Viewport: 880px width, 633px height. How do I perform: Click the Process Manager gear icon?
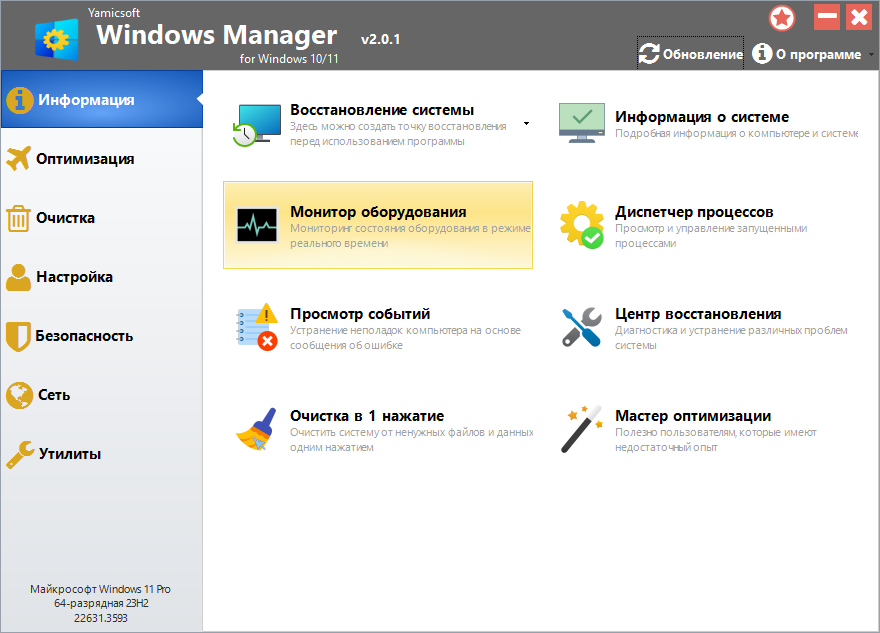tap(580, 225)
